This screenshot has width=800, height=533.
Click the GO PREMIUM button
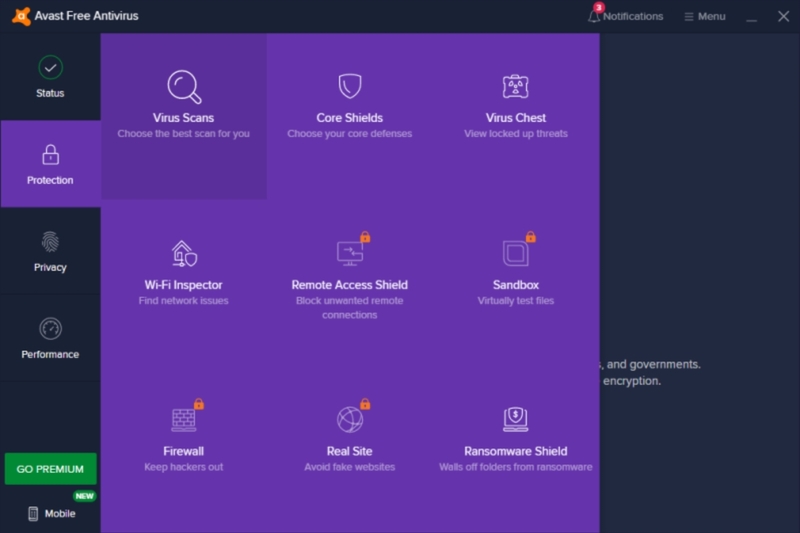[51, 469]
